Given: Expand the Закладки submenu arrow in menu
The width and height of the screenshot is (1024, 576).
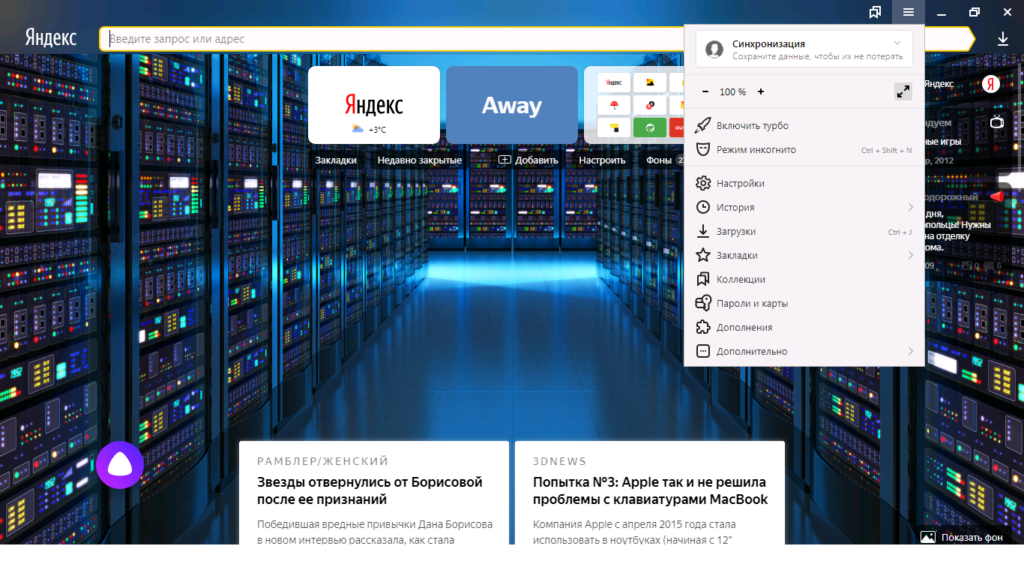Looking at the screenshot, I should 910,255.
